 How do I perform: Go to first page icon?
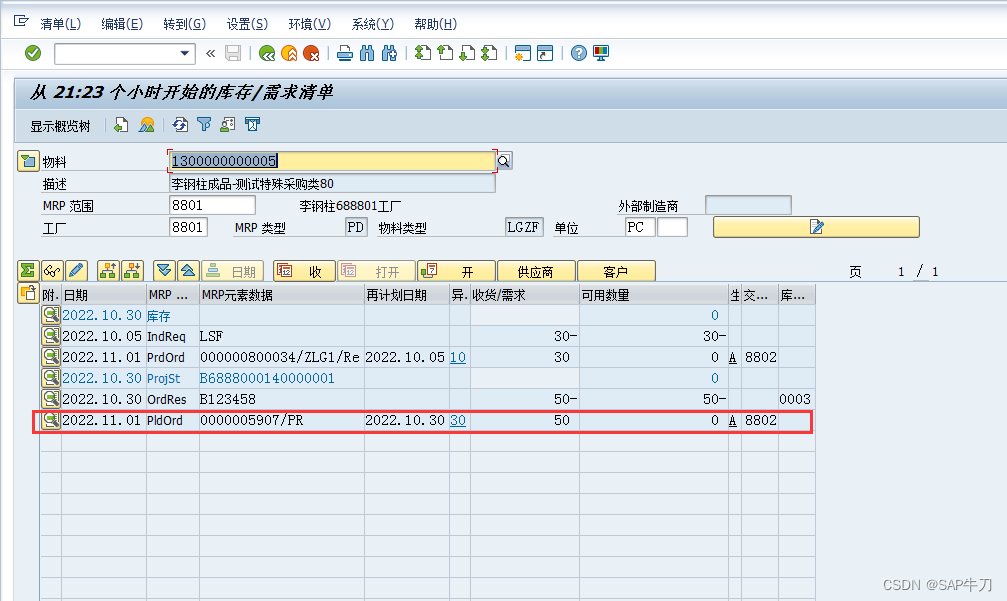pyautogui.click(x=423, y=53)
